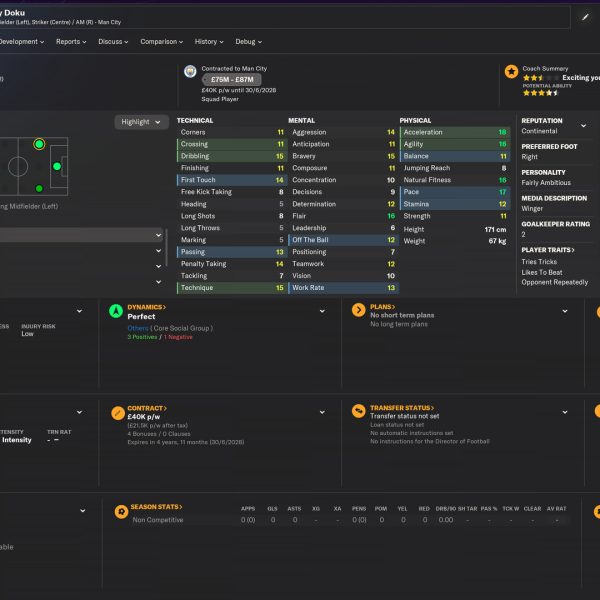Open the Highlight dropdown
Screen dimensions: 600x600
[141, 122]
